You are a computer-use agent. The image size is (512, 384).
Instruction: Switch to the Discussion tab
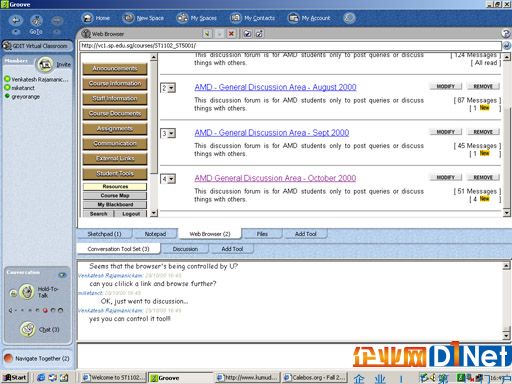click(185, 249)
